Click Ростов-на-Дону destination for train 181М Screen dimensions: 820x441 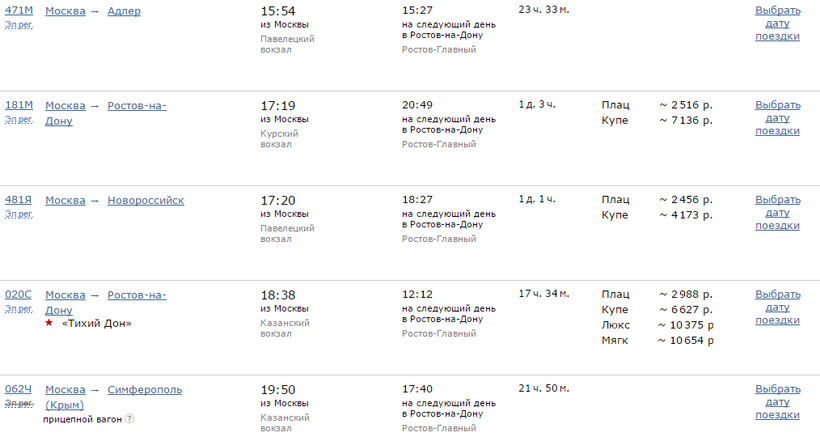coord(136,106)
